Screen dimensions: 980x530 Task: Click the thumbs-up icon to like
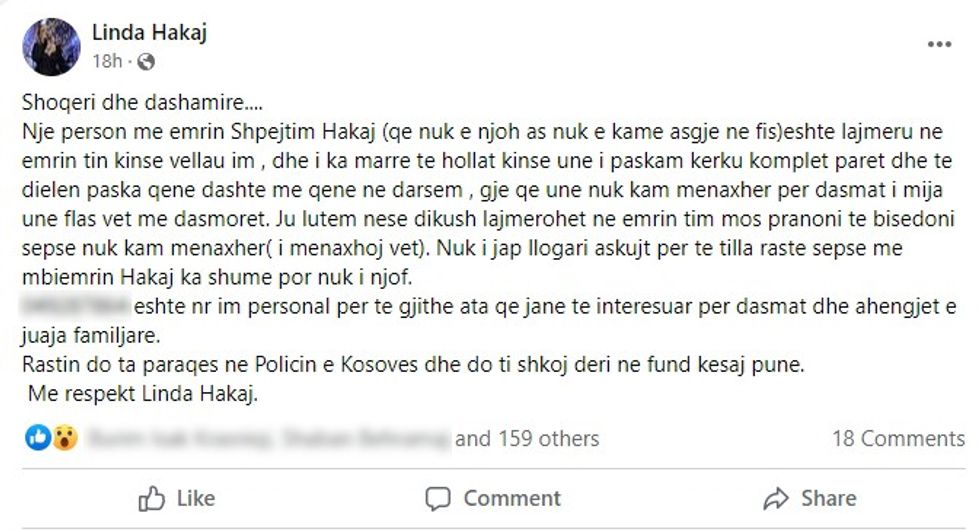(x=152, y=498)
